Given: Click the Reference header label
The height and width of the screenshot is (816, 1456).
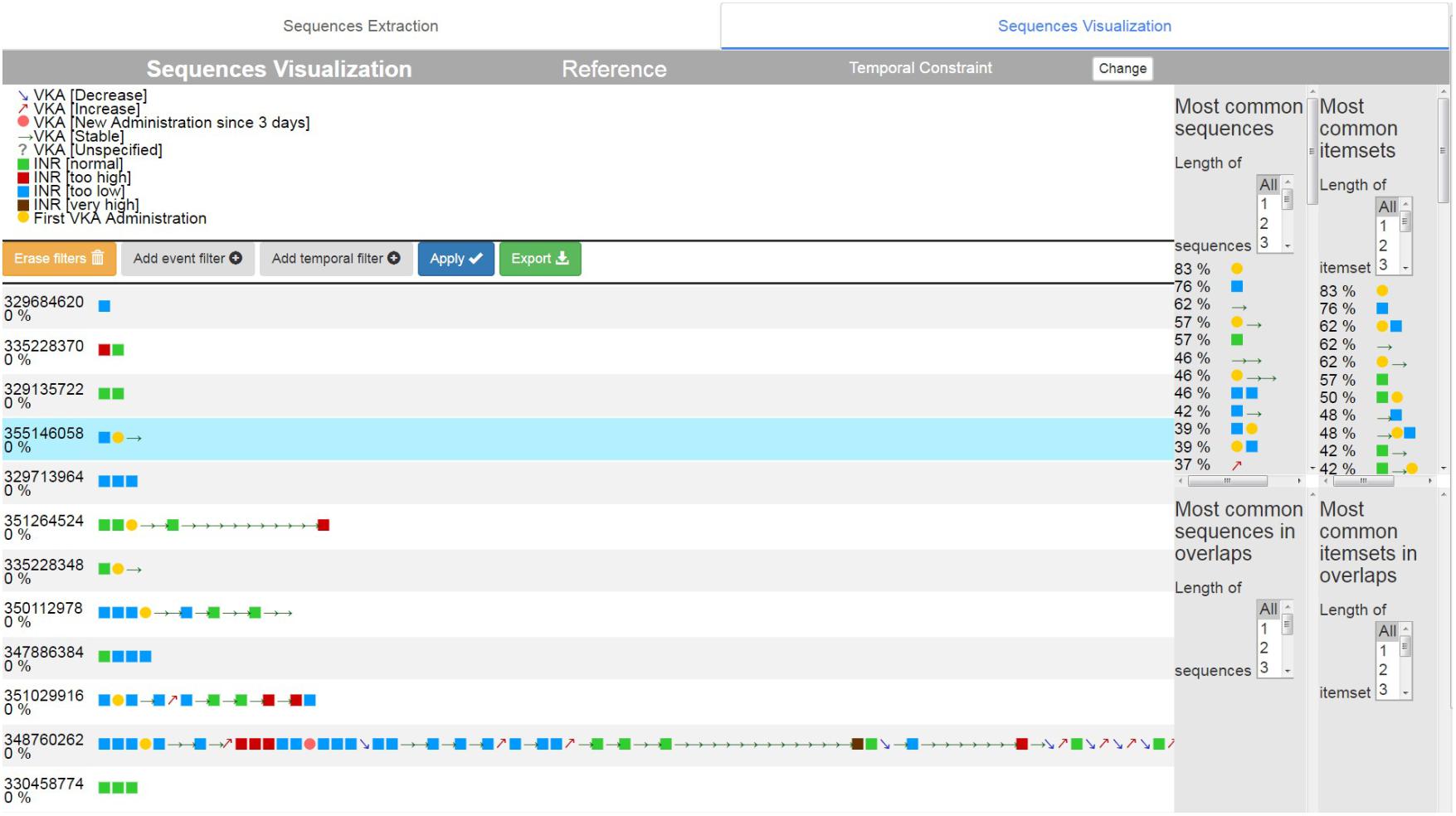Looking at the screenshot, I should (614, 69).
